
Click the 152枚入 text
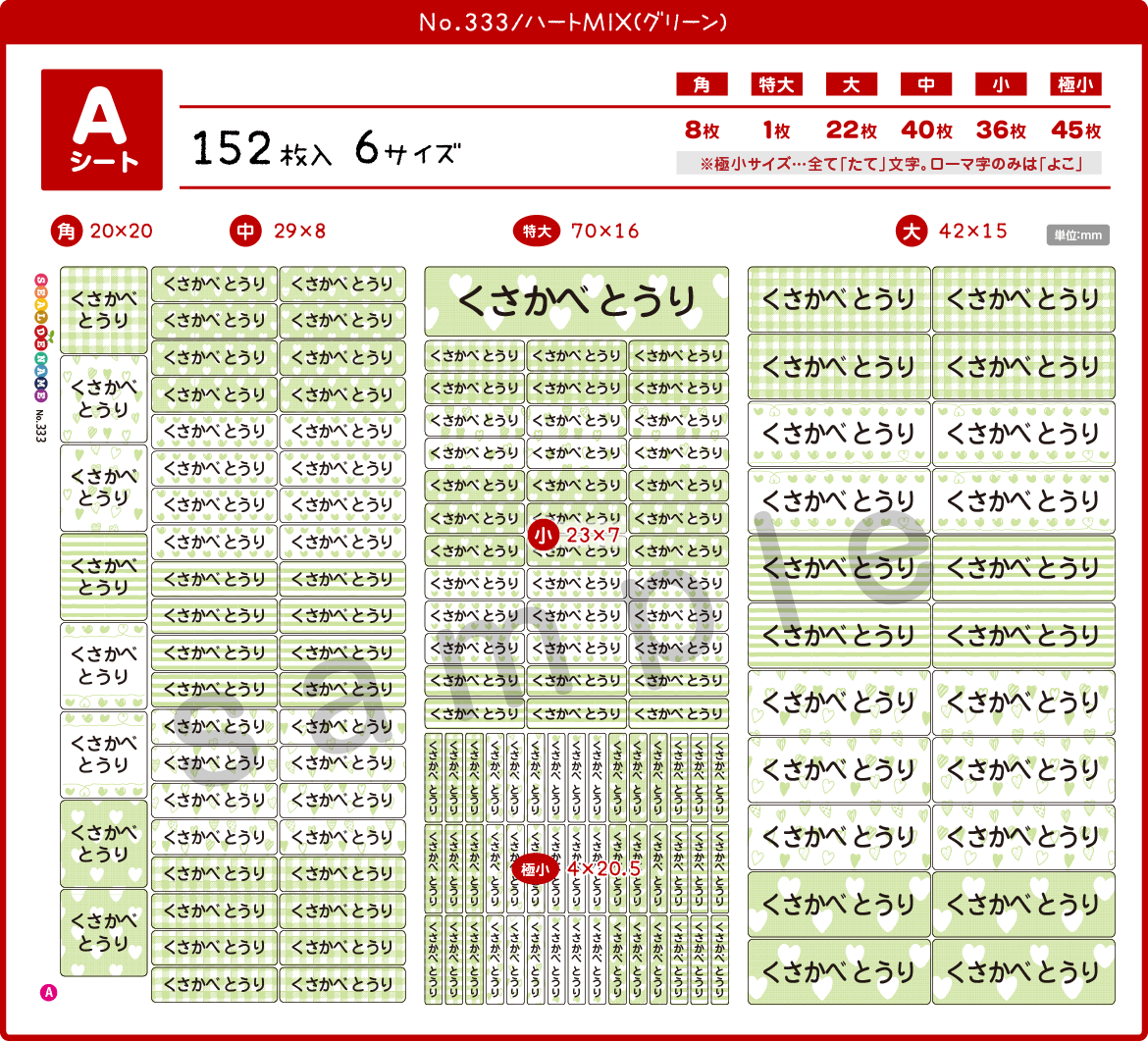pyautogui.click(x=262, y=148)
